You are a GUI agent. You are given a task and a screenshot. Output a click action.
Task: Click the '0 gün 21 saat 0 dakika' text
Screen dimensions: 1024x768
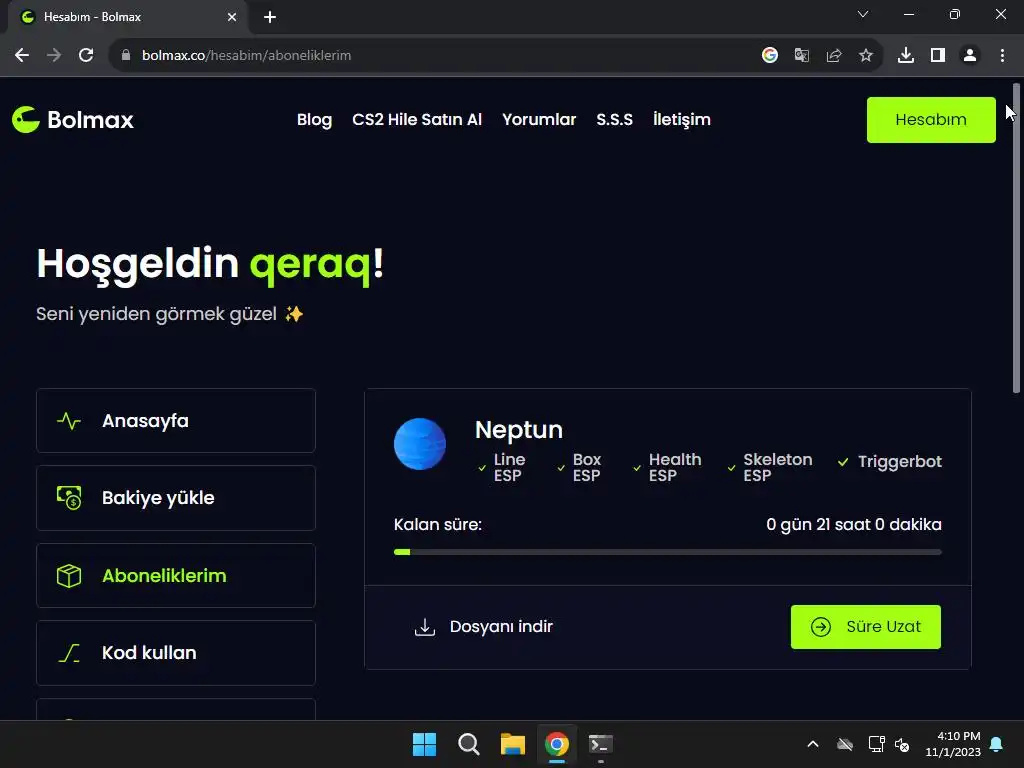tap(854, 524)
